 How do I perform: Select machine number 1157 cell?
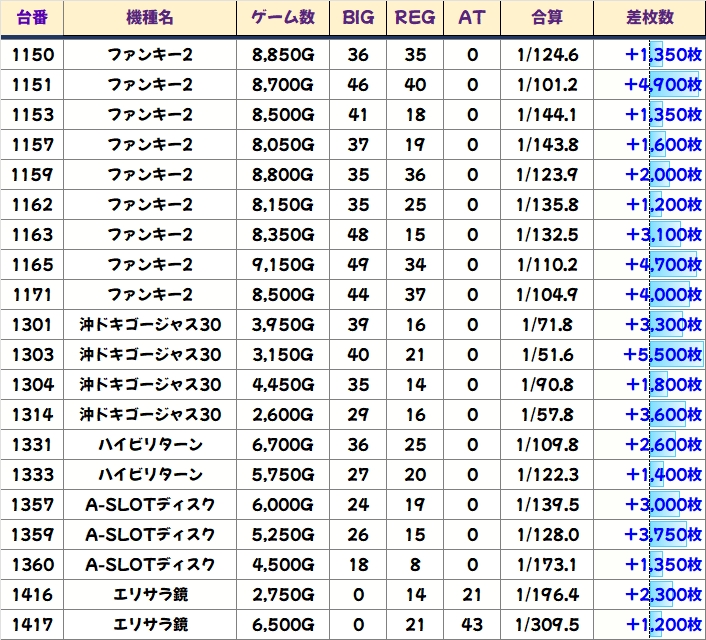point(33,145)
